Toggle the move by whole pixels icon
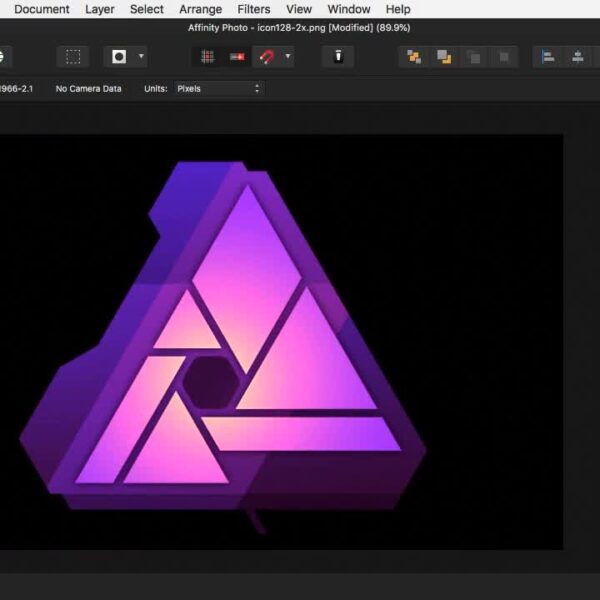Image resolution: width=600 pixels, height=600 pixels. [238, 57]
